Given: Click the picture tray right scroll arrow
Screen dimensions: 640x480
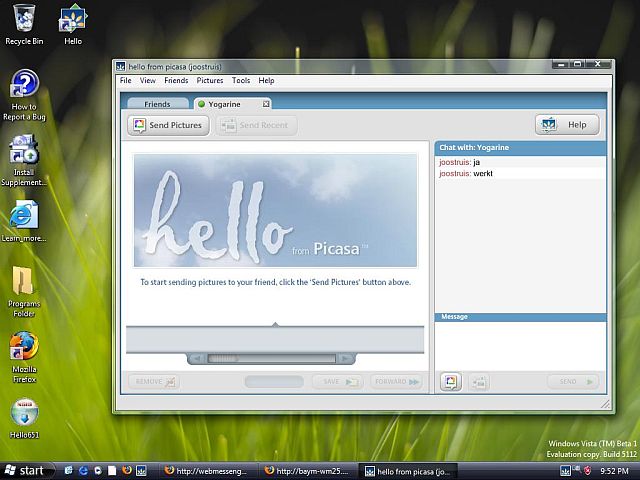Looking at the screenshot, I should pos(346,358).
